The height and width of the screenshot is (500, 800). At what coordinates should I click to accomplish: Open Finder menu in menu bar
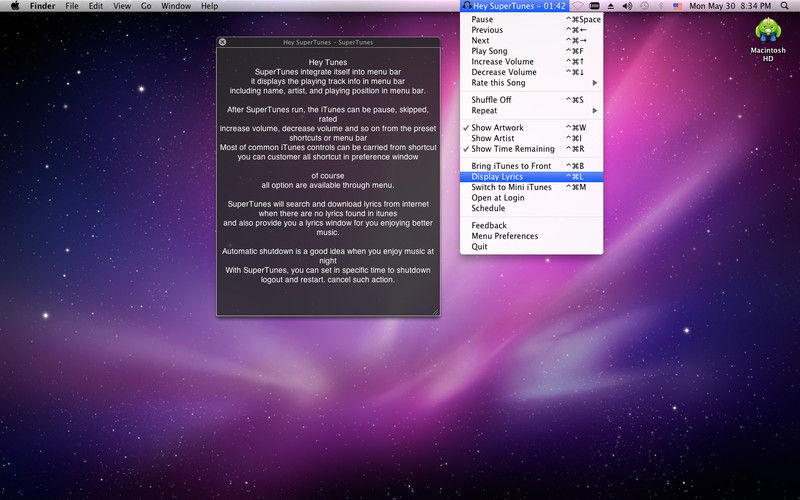click(42, 6)
